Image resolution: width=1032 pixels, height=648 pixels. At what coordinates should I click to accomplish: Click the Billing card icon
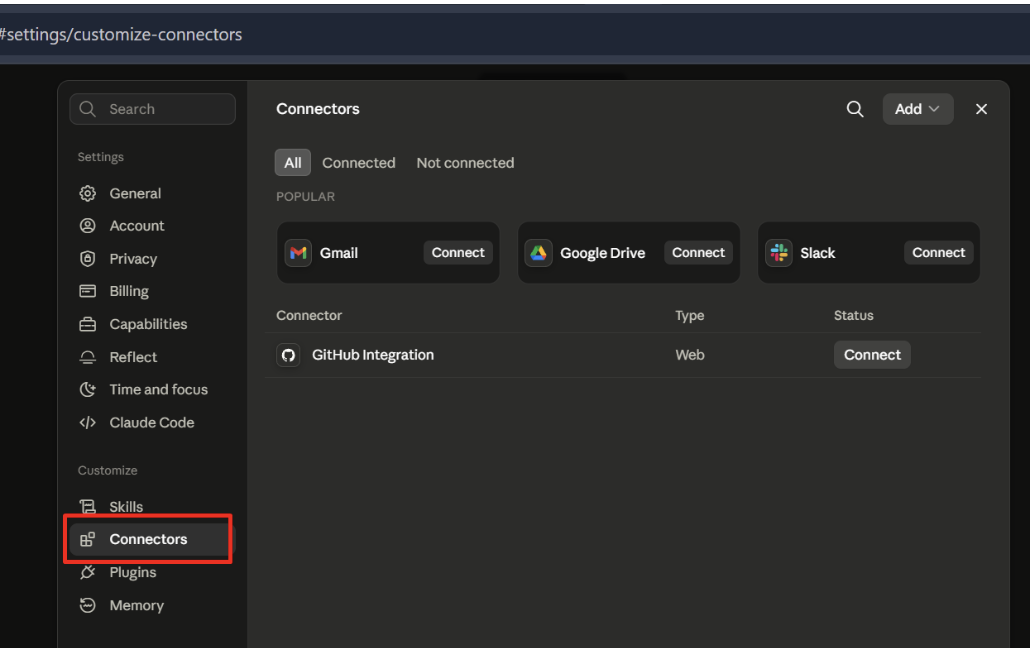click(x=88, y=291)
